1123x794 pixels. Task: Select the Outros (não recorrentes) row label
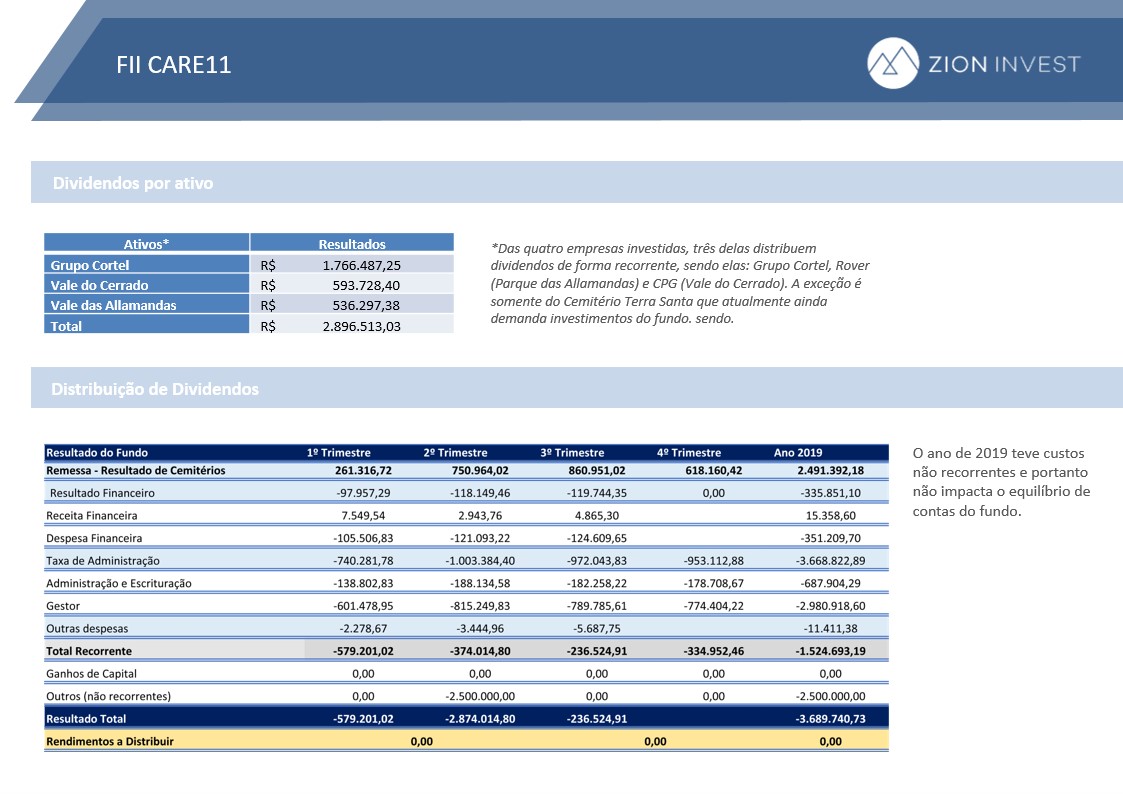pyautogui.click(x=108, y=696)
